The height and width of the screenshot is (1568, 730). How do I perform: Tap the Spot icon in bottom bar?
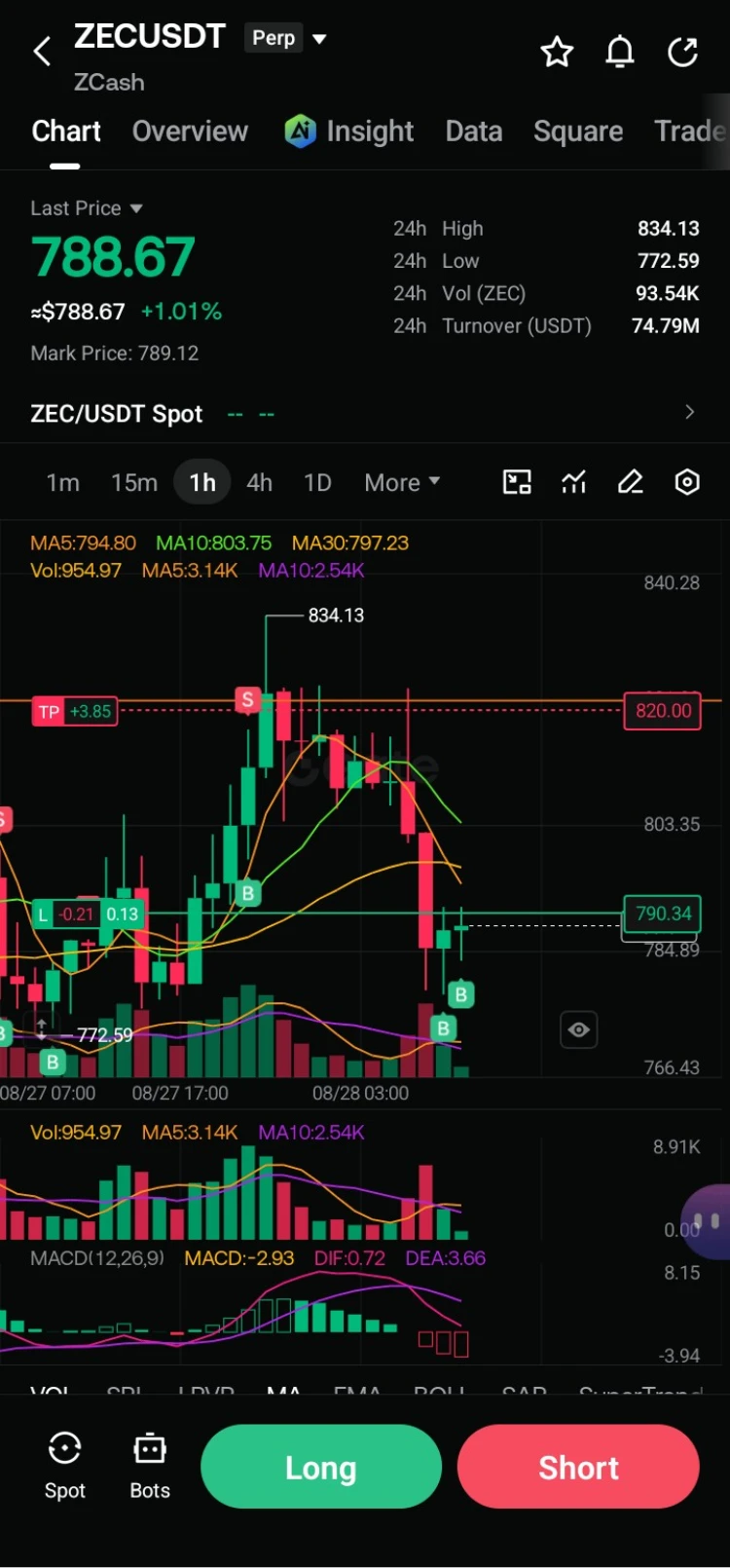[x=64, y=1466]
